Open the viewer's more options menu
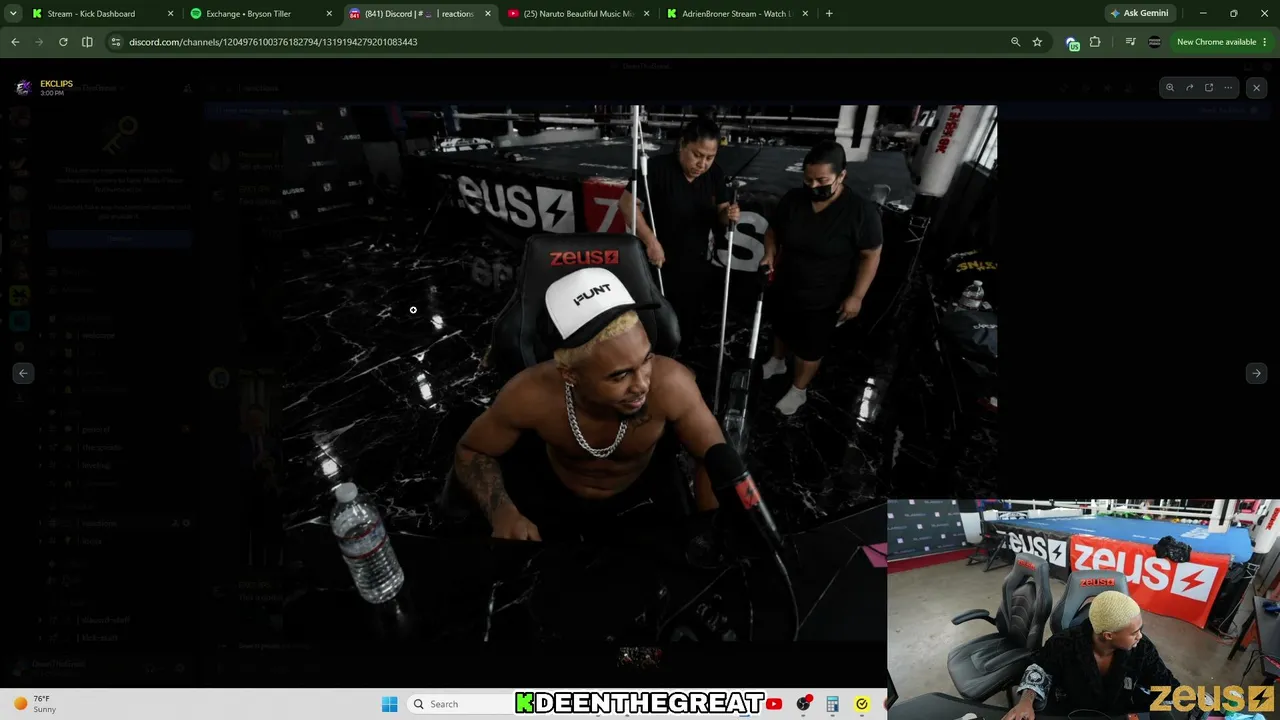Image resolution: width=1280 pixels, height=720 pixels. [1228, 88]
